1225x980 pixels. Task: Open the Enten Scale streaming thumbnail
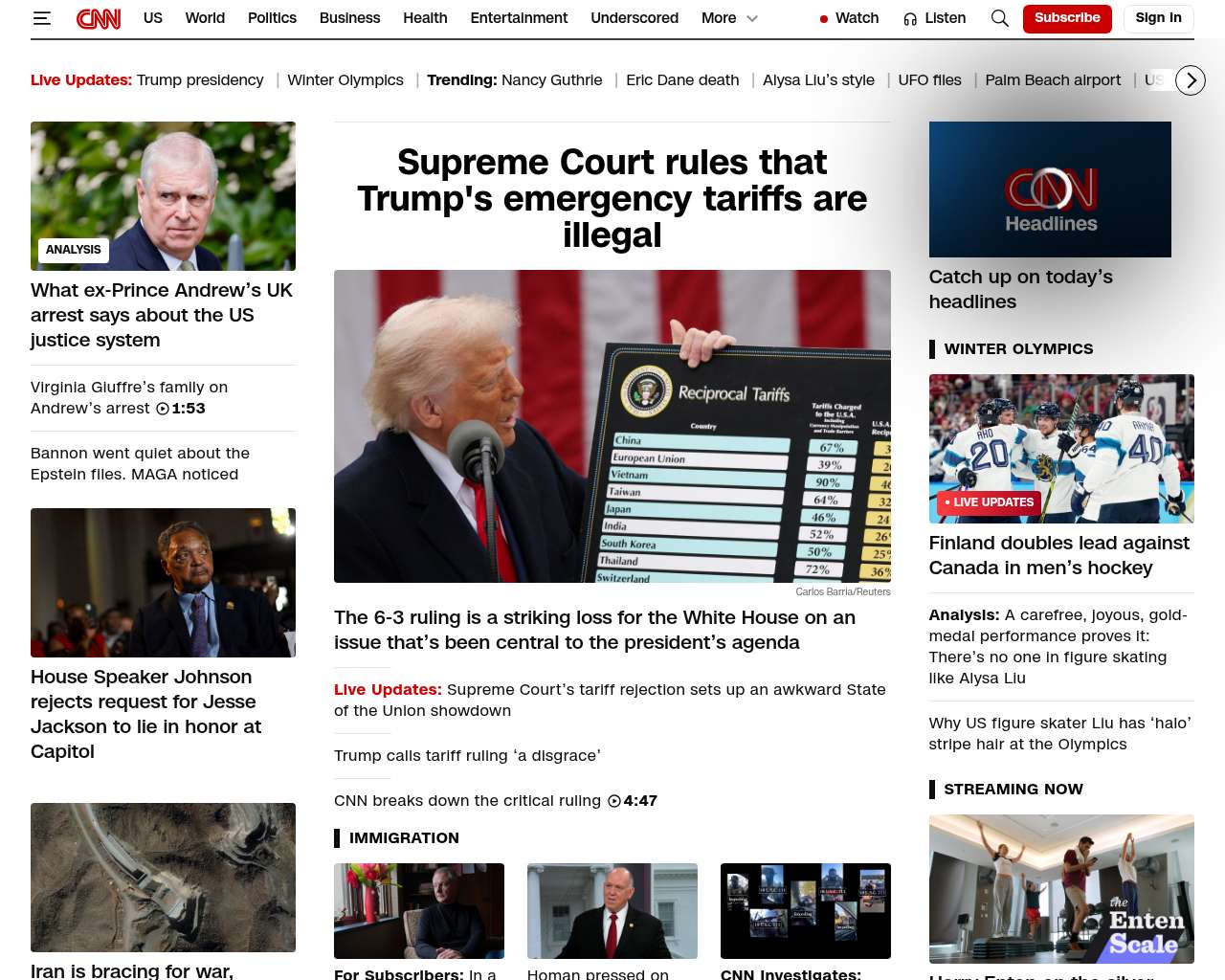[1061, 889]
